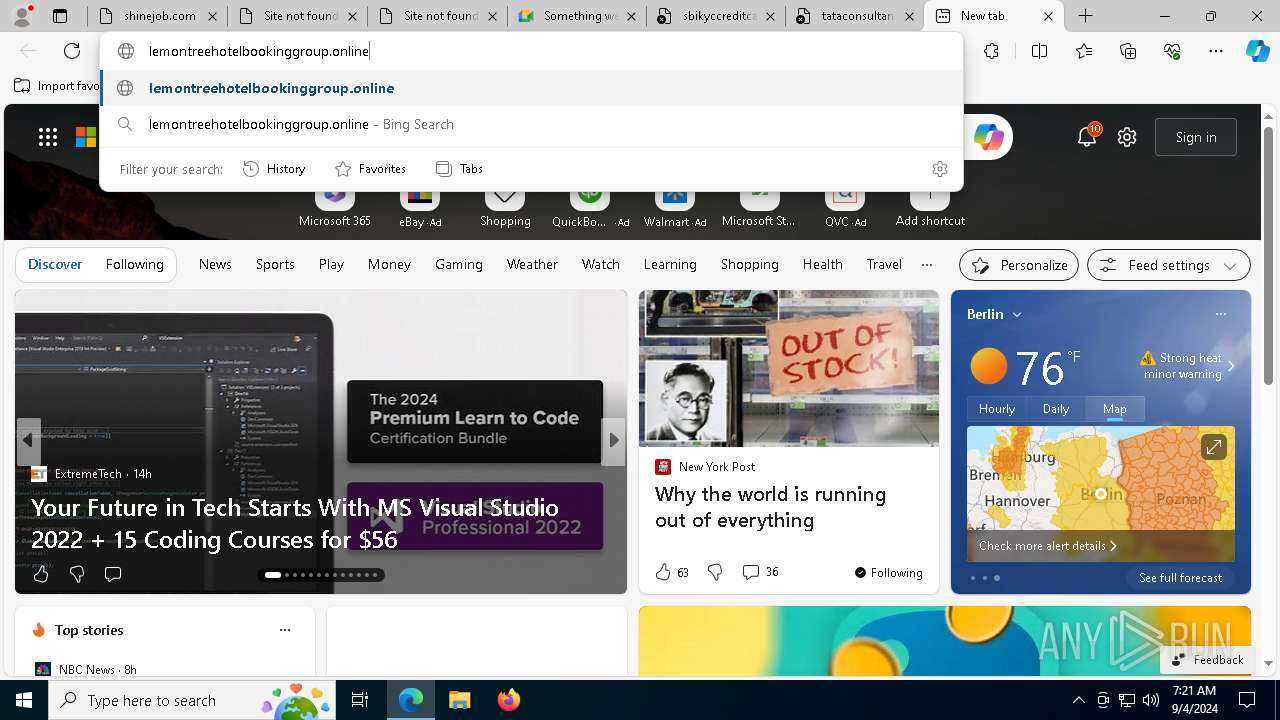
Task: Open the weather card more options
Action: click(x=1221, y=314)
